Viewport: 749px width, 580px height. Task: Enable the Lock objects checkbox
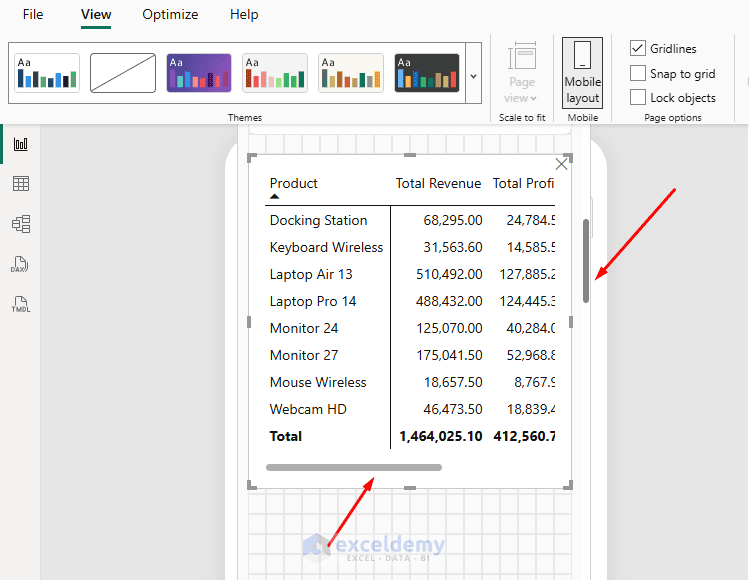tap(638, 97)
